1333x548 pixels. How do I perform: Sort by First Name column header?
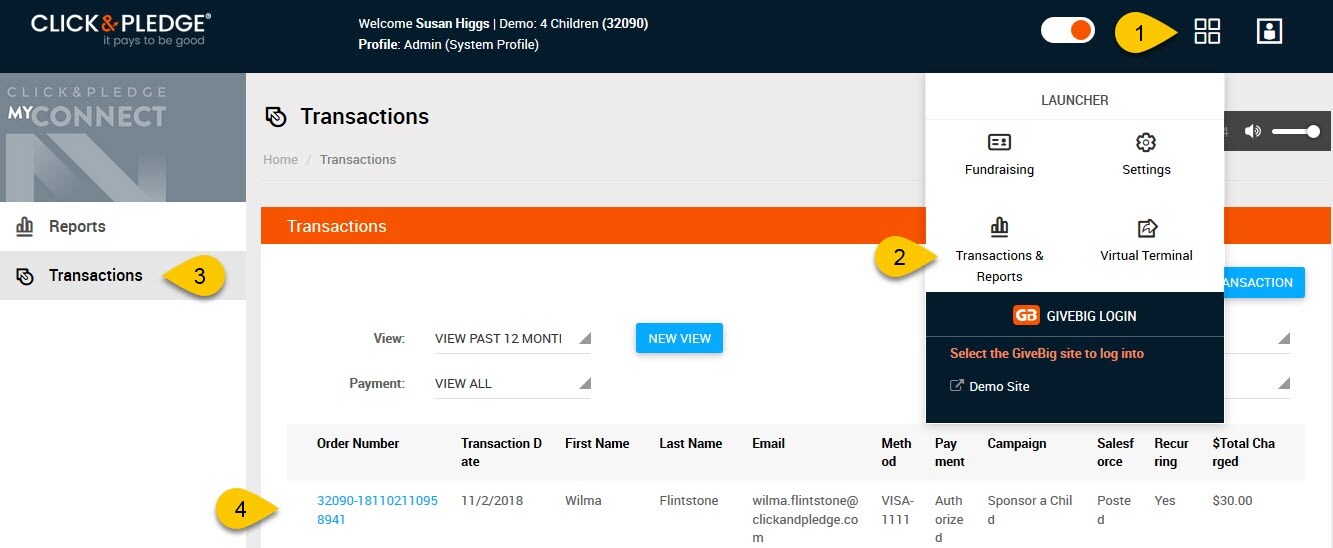tap(597, 443)
